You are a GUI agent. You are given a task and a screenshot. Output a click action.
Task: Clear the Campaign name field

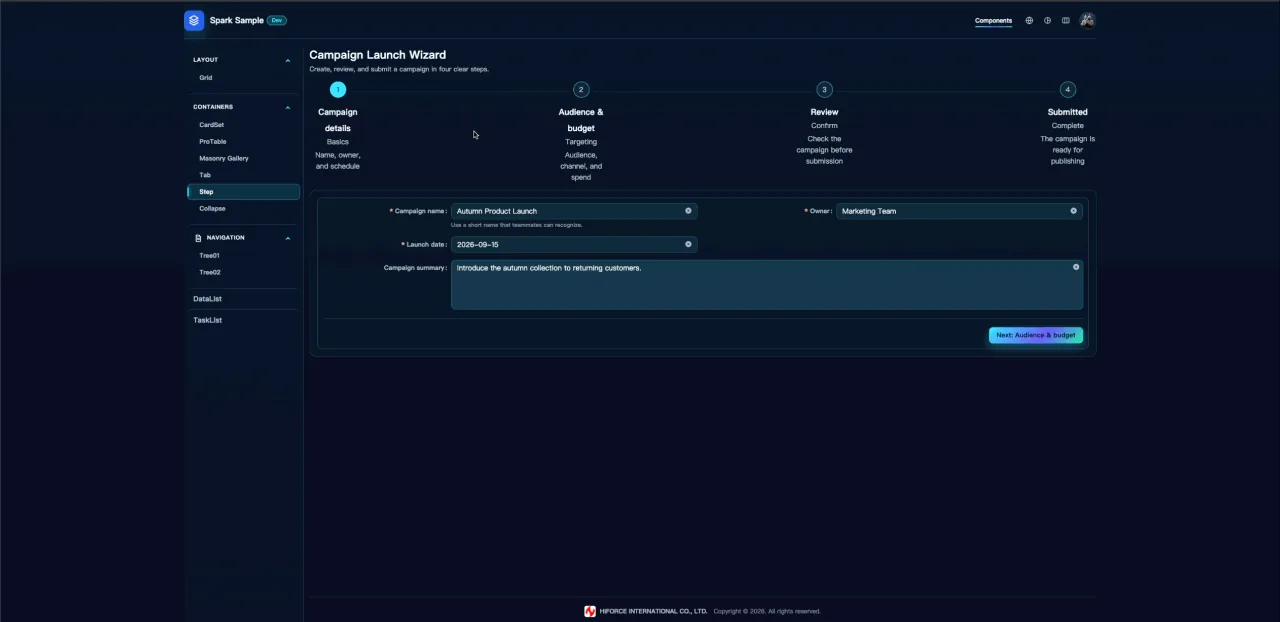[688, 211]
